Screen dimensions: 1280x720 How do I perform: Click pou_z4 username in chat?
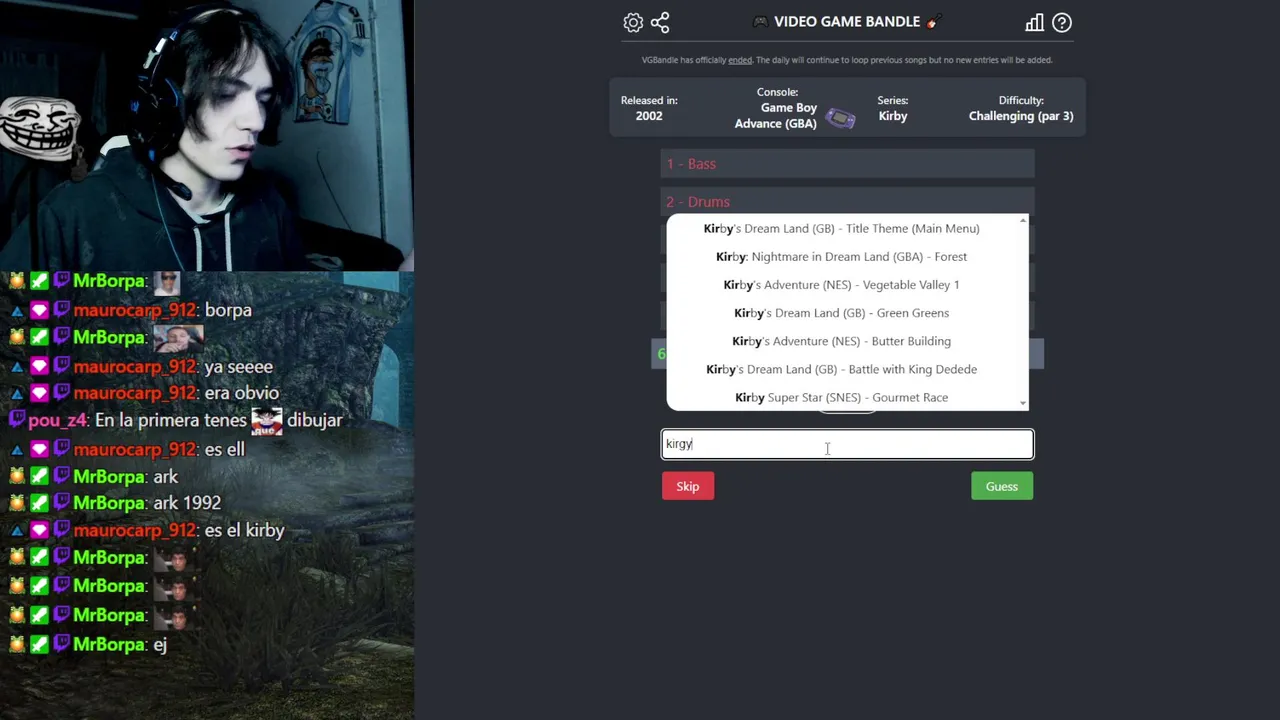pos(58,421)
